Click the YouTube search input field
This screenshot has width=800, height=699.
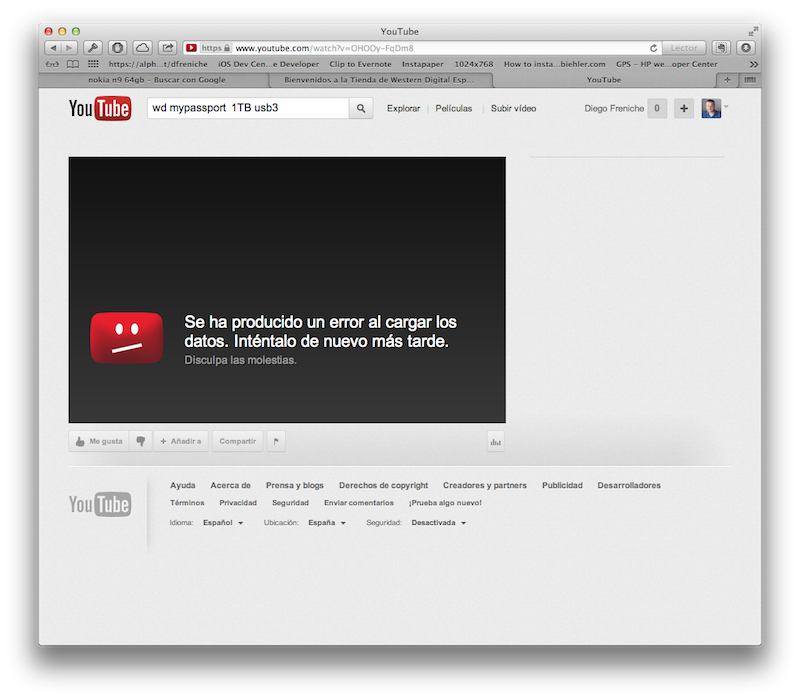[246, 108]
